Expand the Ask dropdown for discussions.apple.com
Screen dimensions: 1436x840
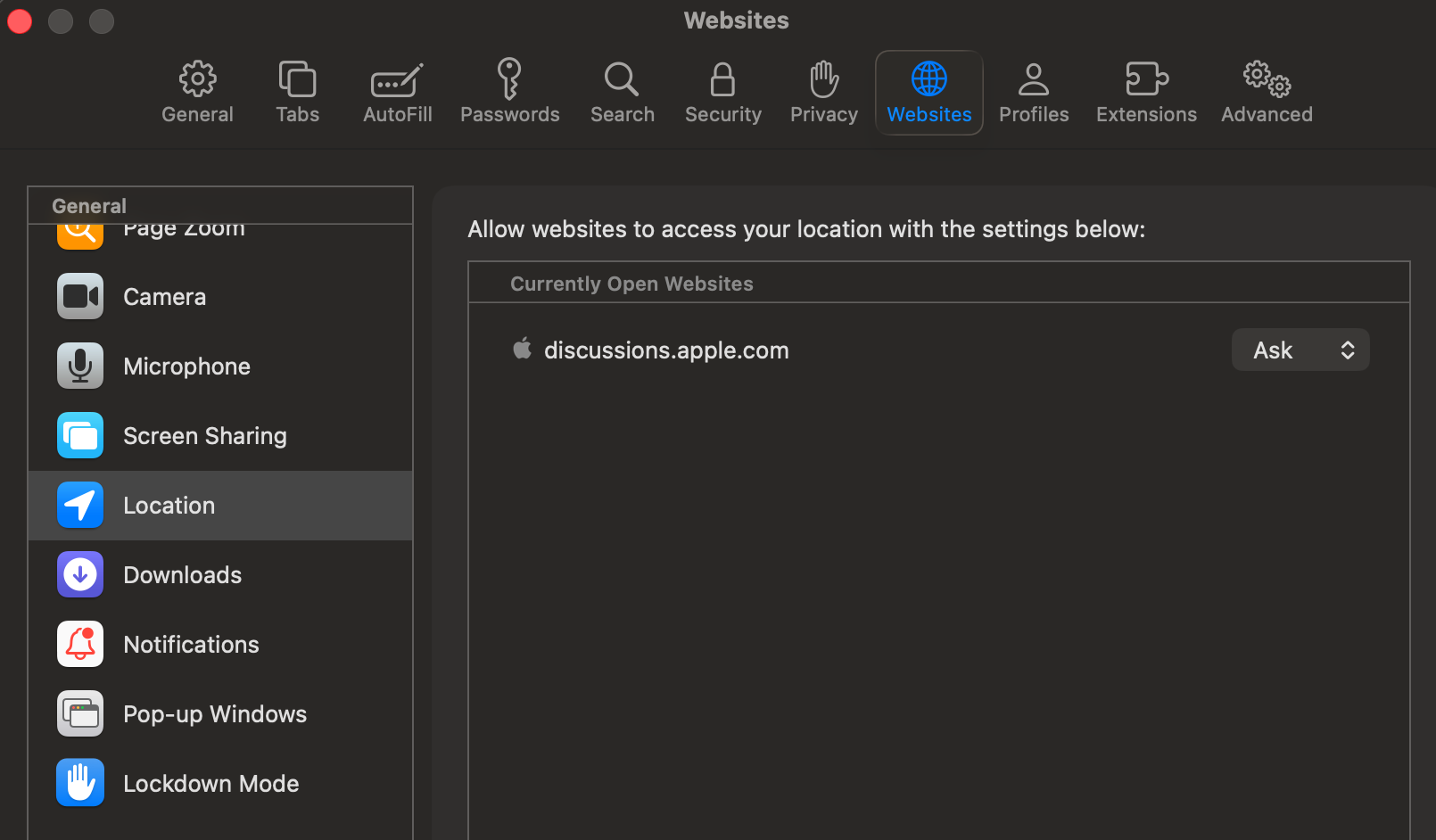point(1300,350)
